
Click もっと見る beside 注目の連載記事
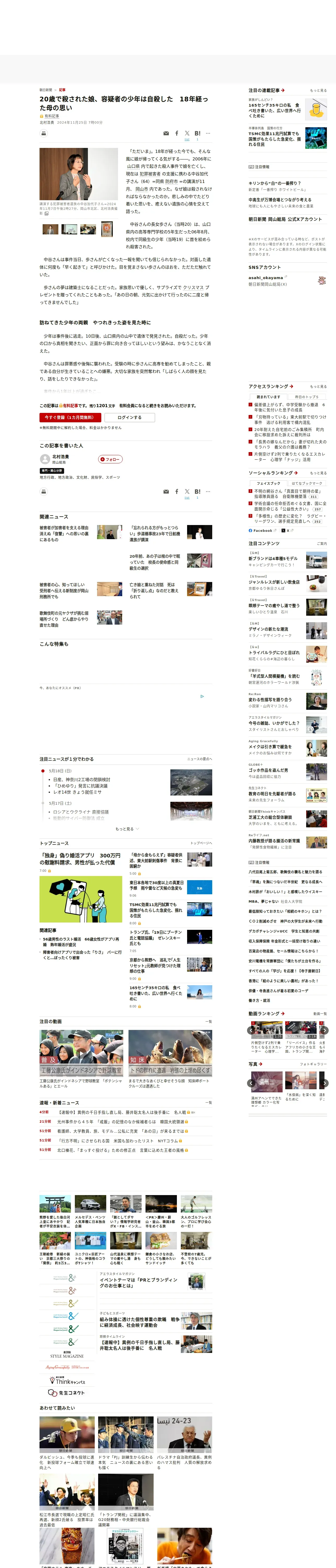(318, 90)
